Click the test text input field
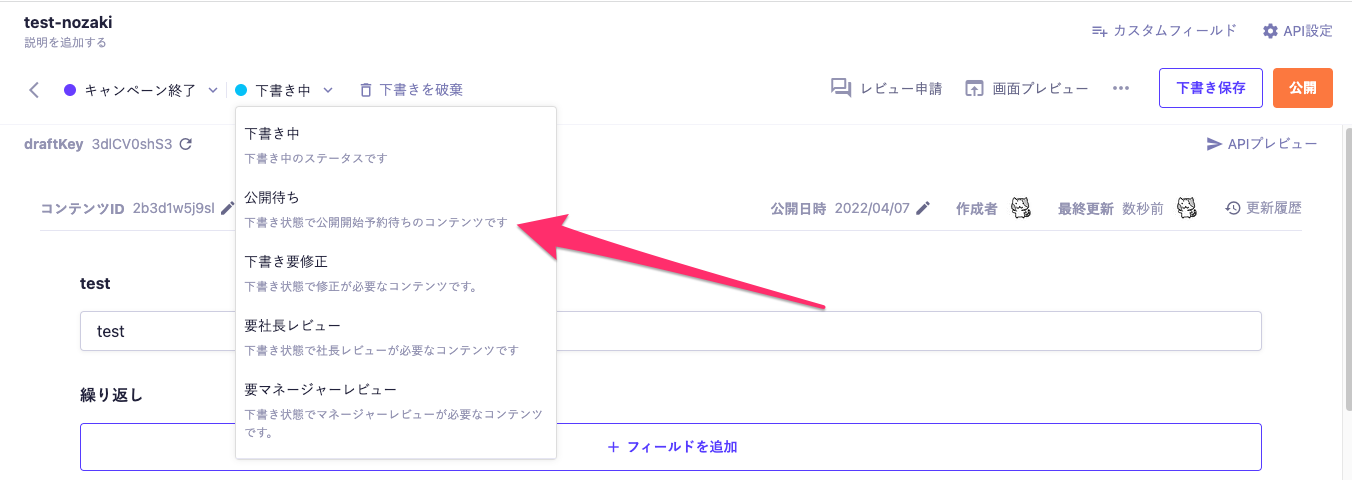Screen dimensions: 1352x480 point(900,331)
